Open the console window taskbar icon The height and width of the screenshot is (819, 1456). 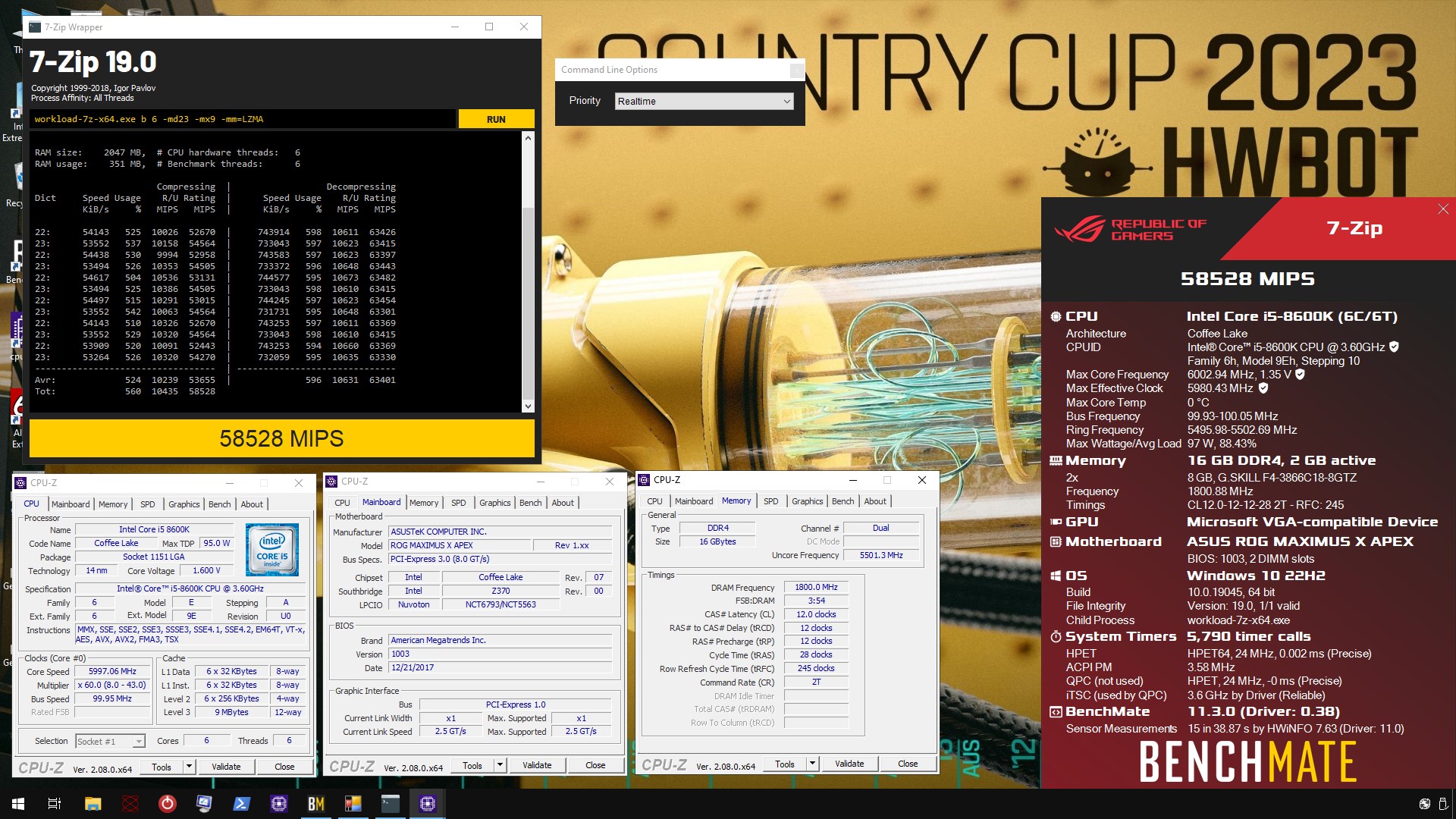(x=390, y=804)
